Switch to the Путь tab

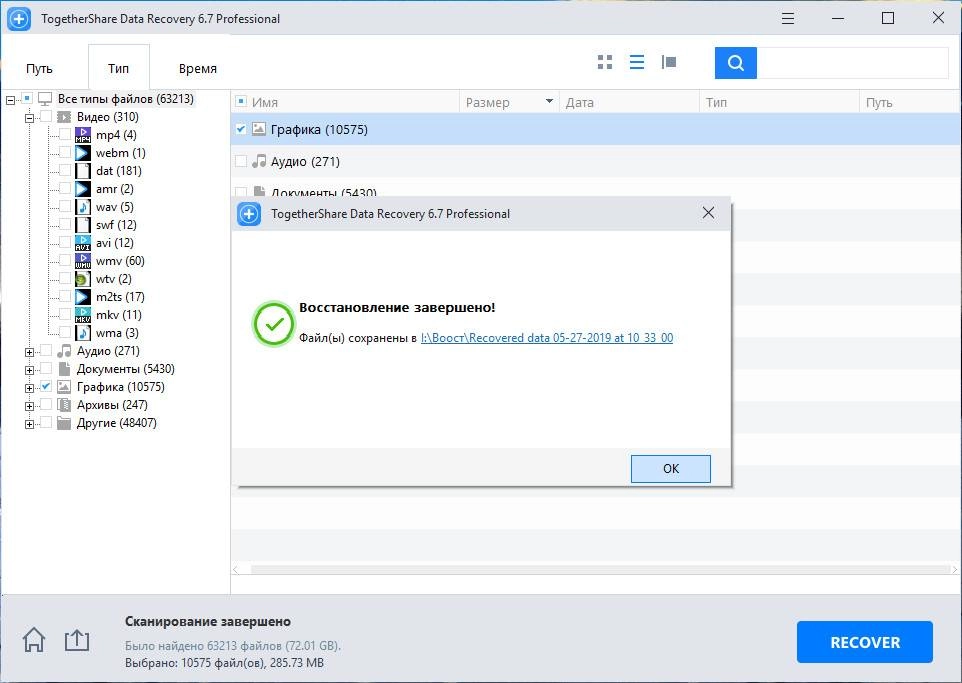(x=39, y=68)
